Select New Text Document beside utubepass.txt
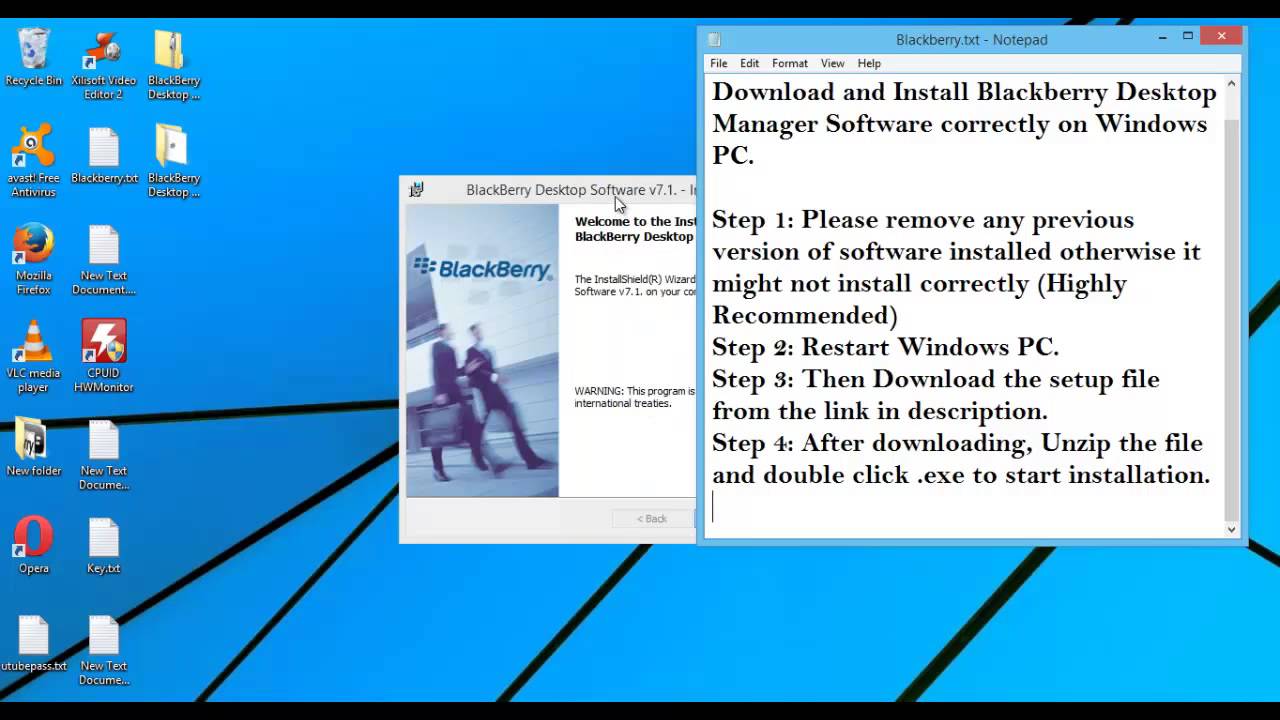 104,650
